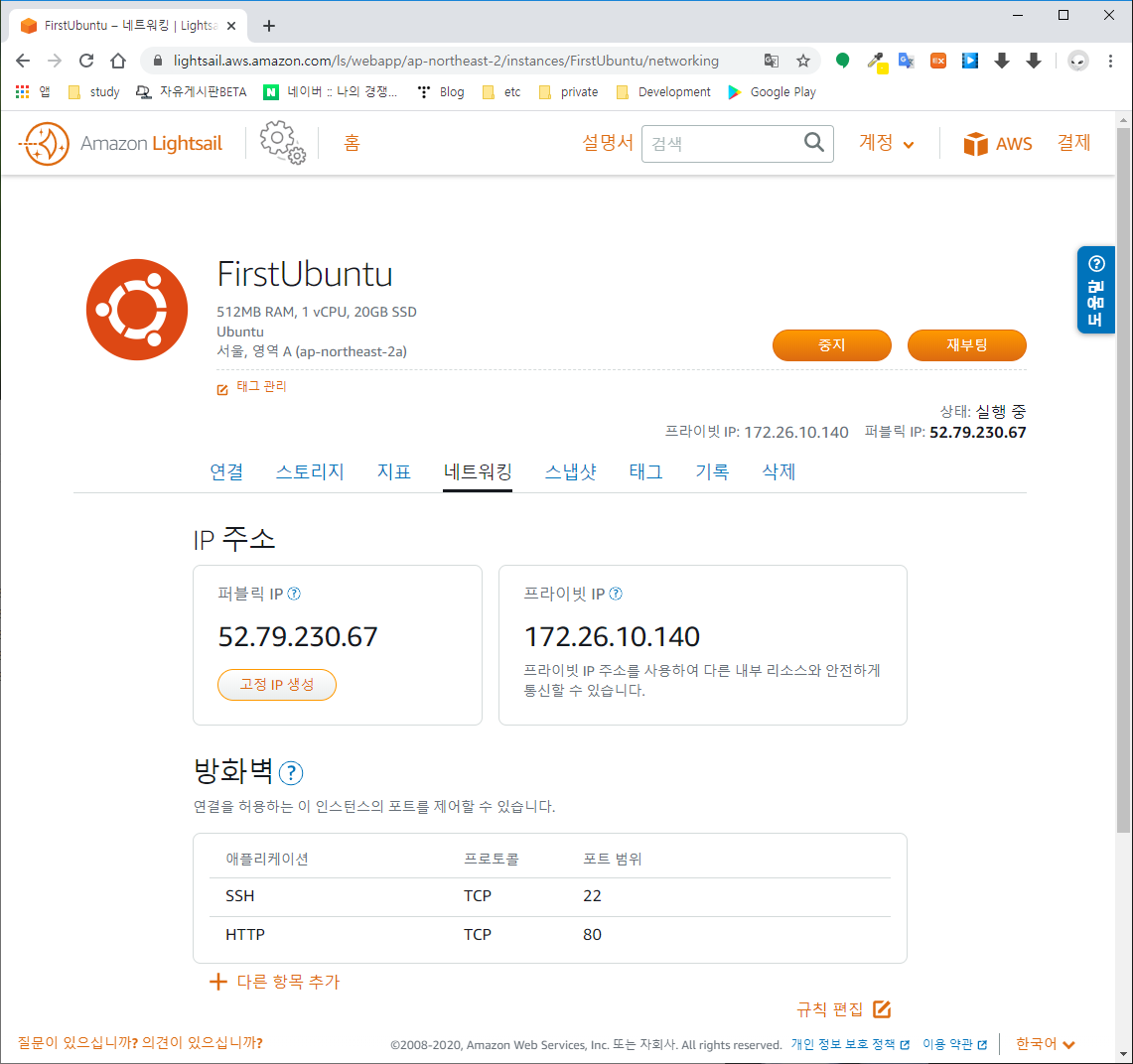
Task: Open the 네이버 bookmark
Action: pyautogui.click(x=331, y=91)
